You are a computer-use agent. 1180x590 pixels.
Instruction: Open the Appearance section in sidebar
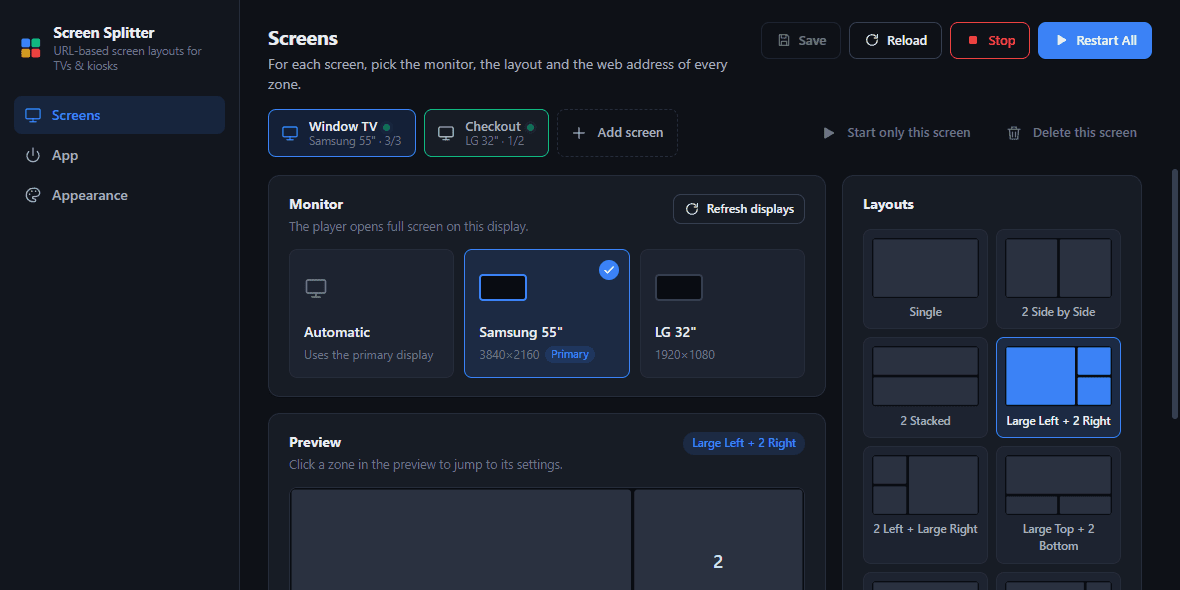tap(120, 195)
